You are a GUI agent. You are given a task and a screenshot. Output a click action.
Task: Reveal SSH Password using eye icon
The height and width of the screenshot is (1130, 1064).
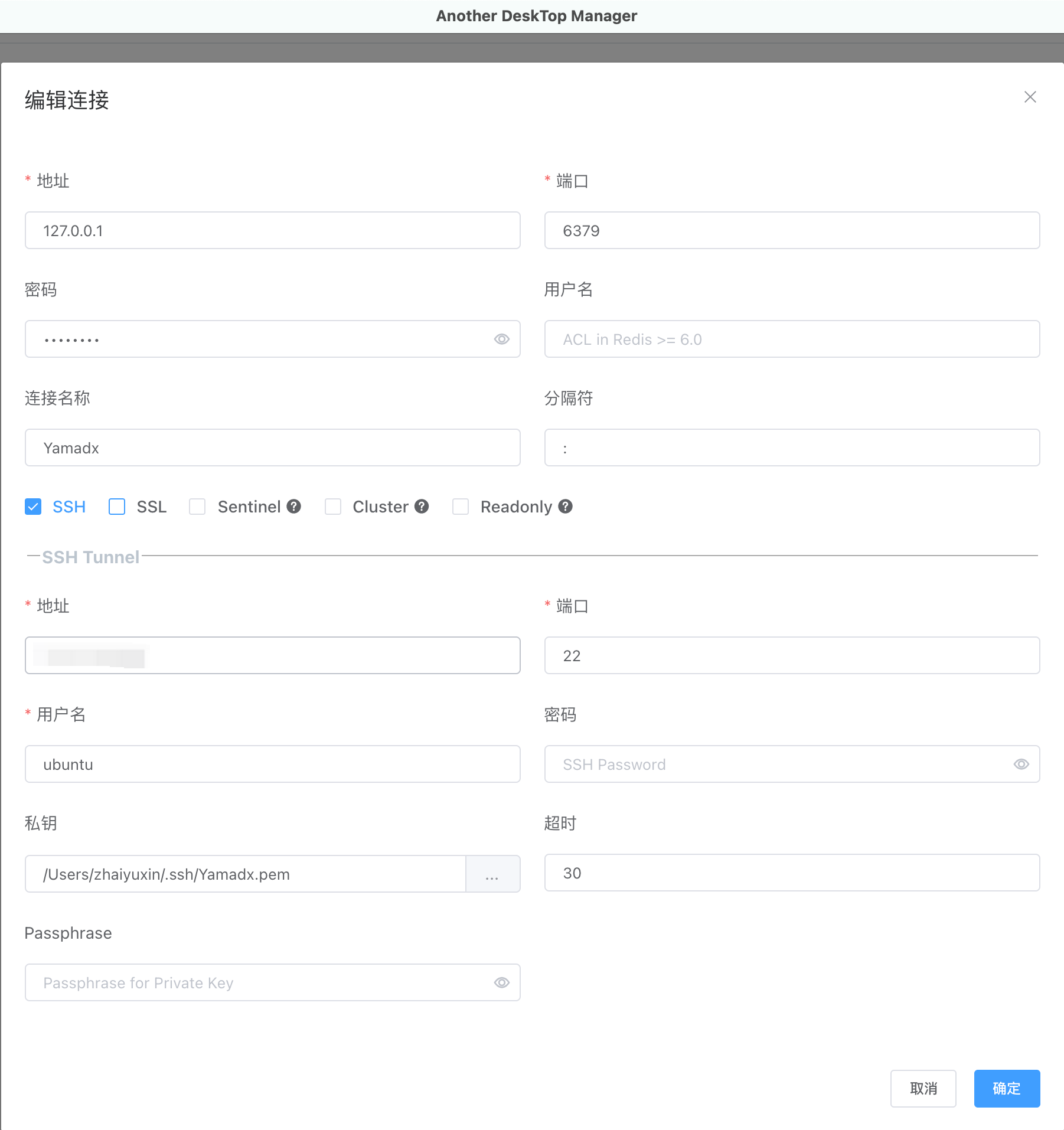click(1021, 764)
